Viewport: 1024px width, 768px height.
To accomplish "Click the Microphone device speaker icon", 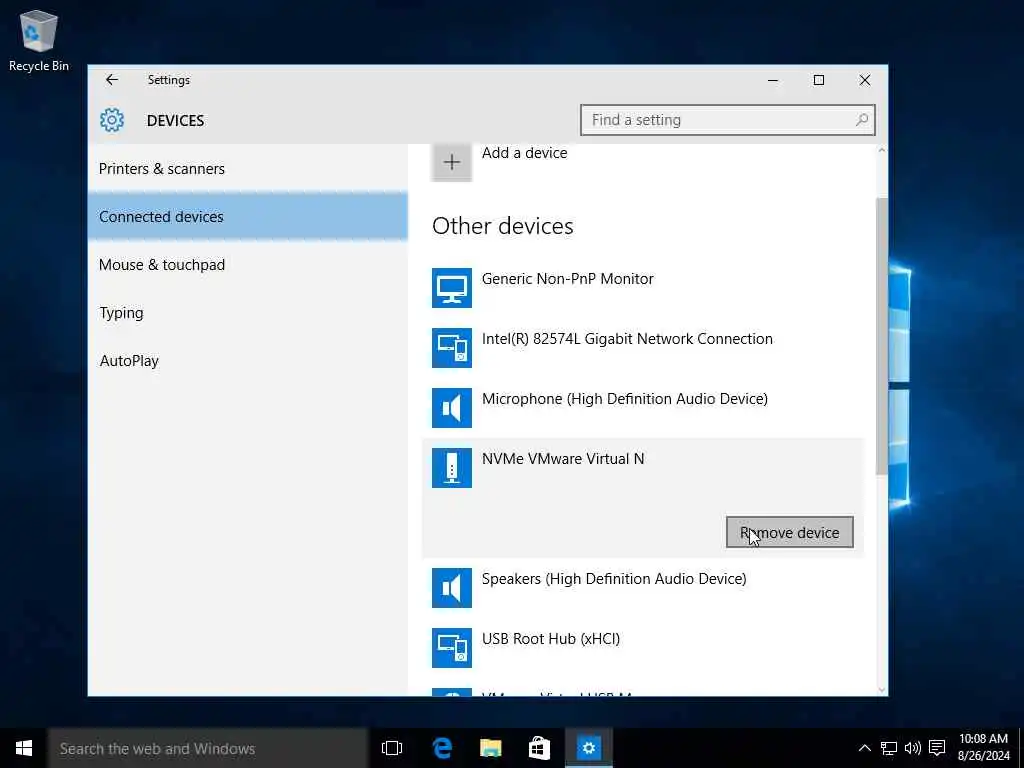I will [452, 408].
